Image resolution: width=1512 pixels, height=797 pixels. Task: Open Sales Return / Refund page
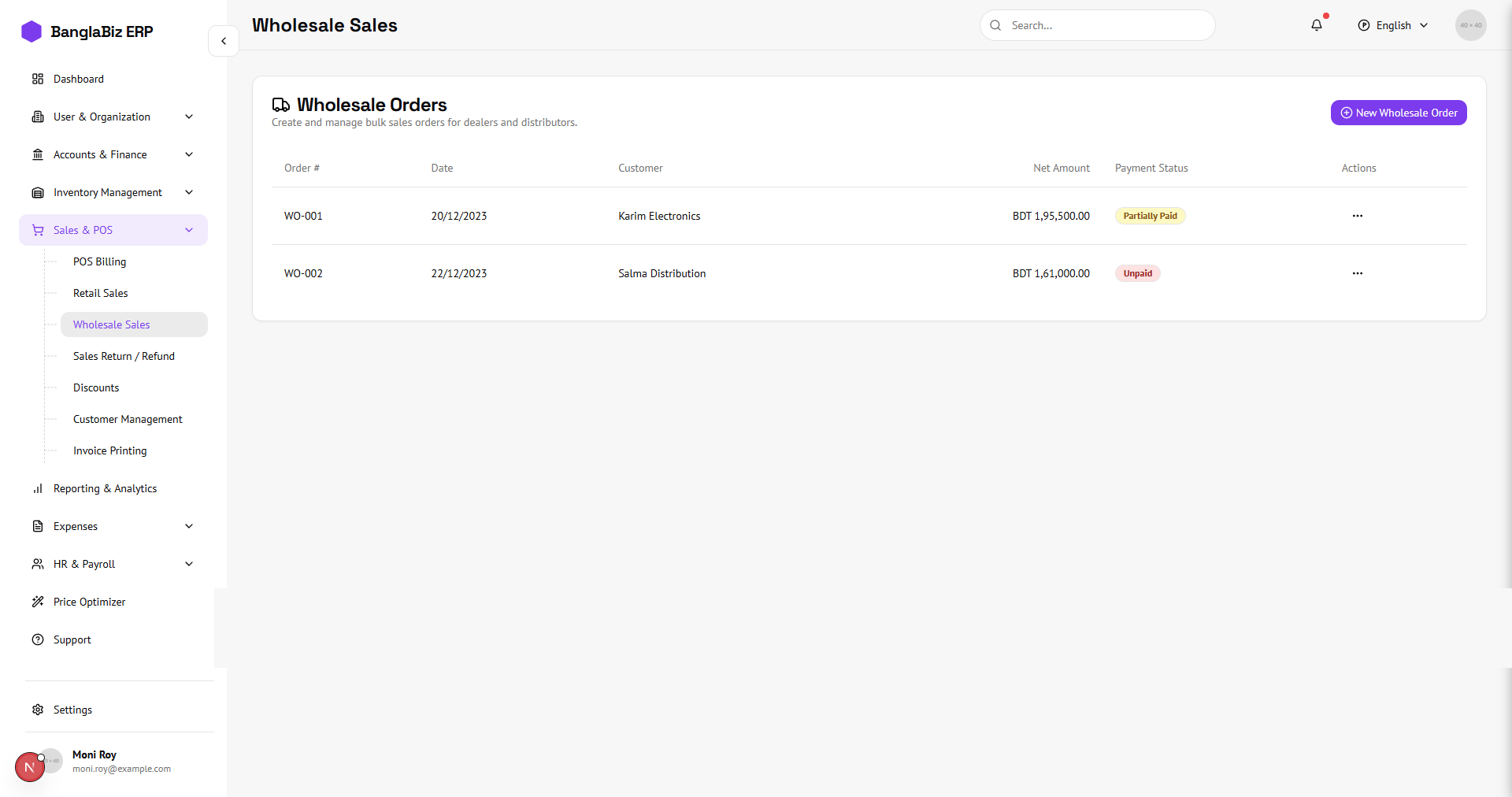(124, 356)
